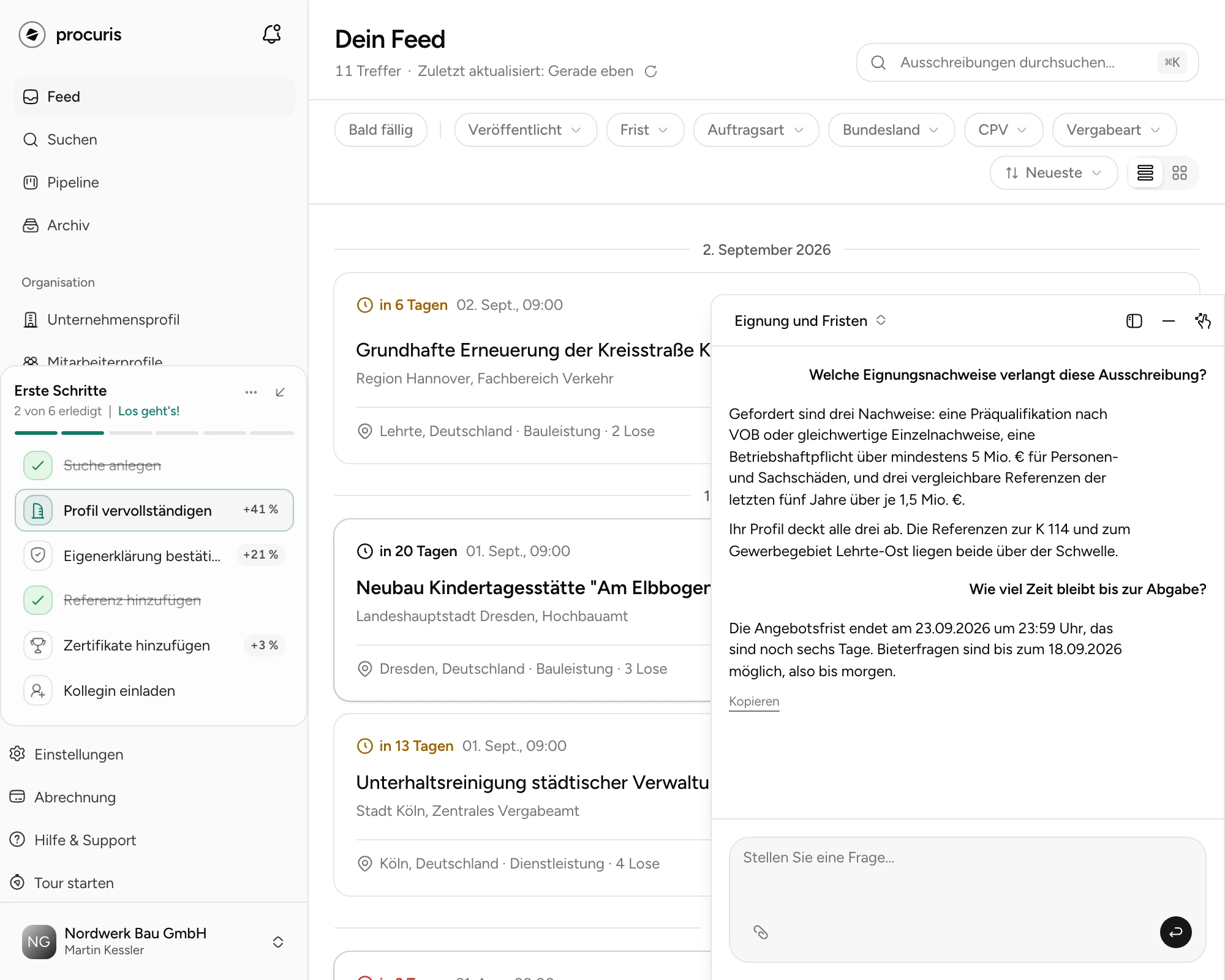The height and width of the screenshot is (980, 1225).
Task: Click the clock icon beside in 20 Tagen
Action: coord(364,551)
